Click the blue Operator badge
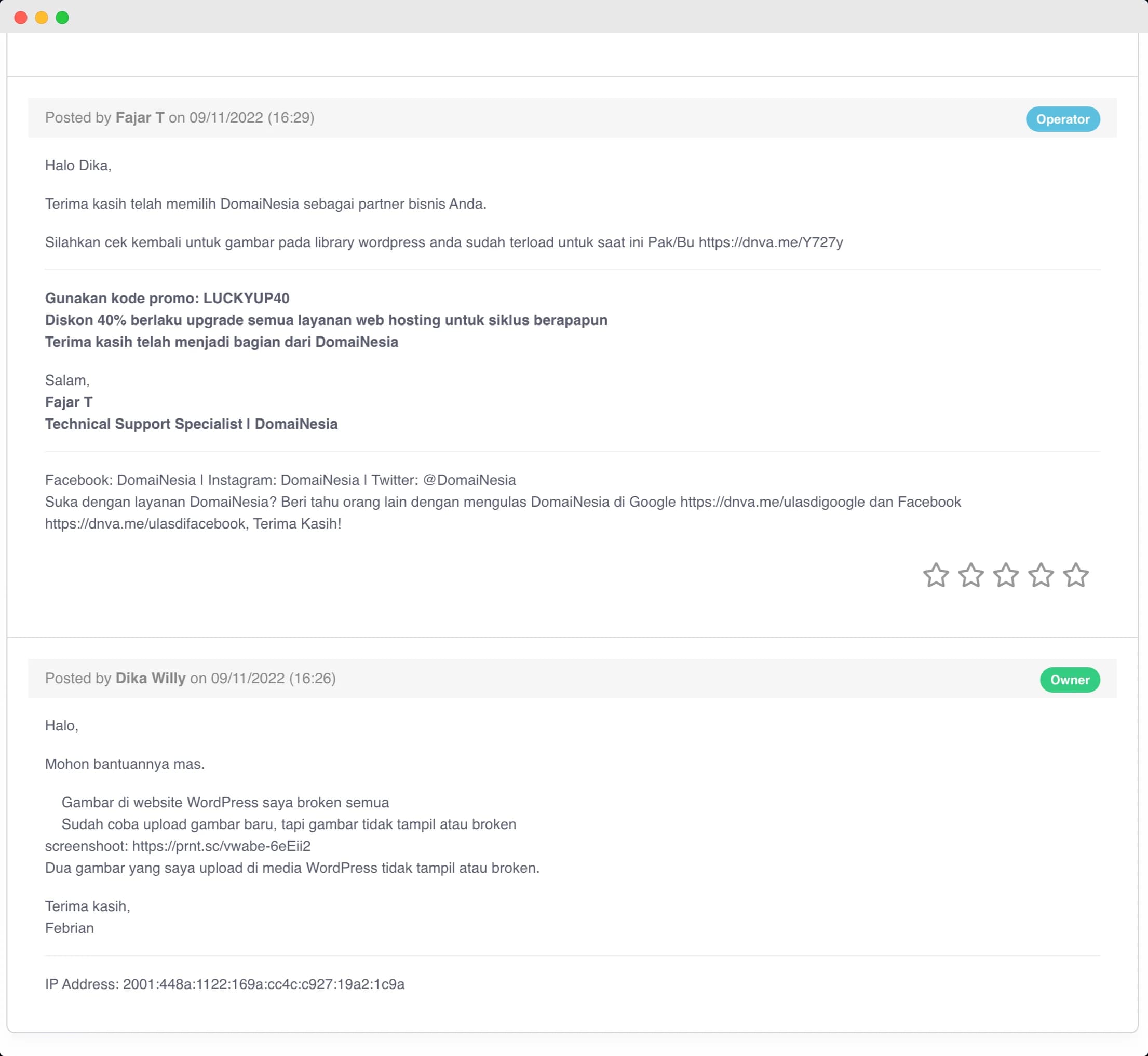 (x=1062, y=119)
